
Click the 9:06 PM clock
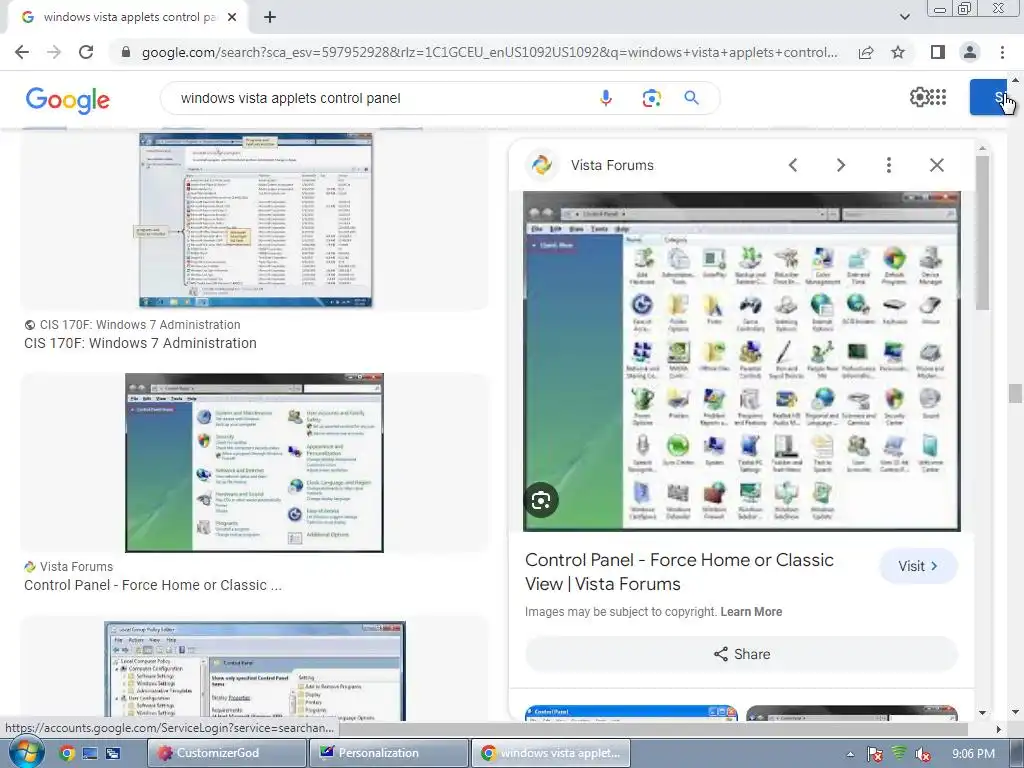pyautogui.click(x=973, y=754)
